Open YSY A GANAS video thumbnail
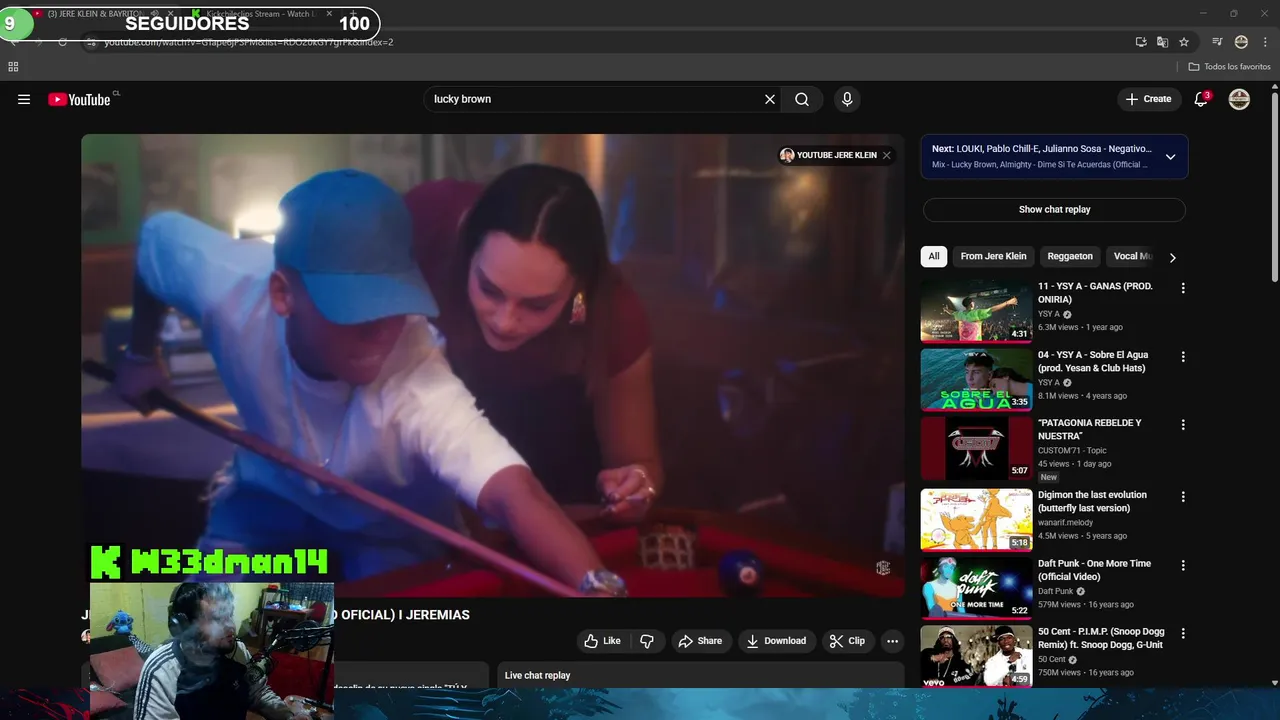This screenshot has width=1280, height=720. (x=976, y=311)
